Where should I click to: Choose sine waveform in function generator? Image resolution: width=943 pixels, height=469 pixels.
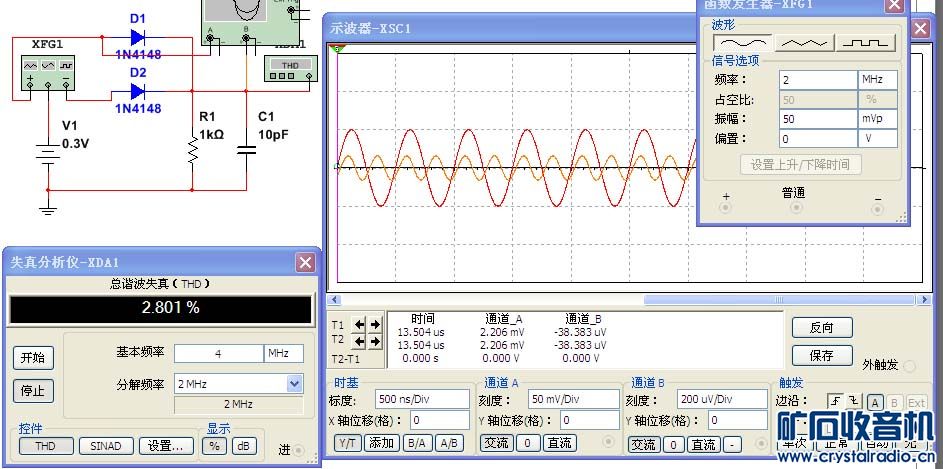pos(743,43)
